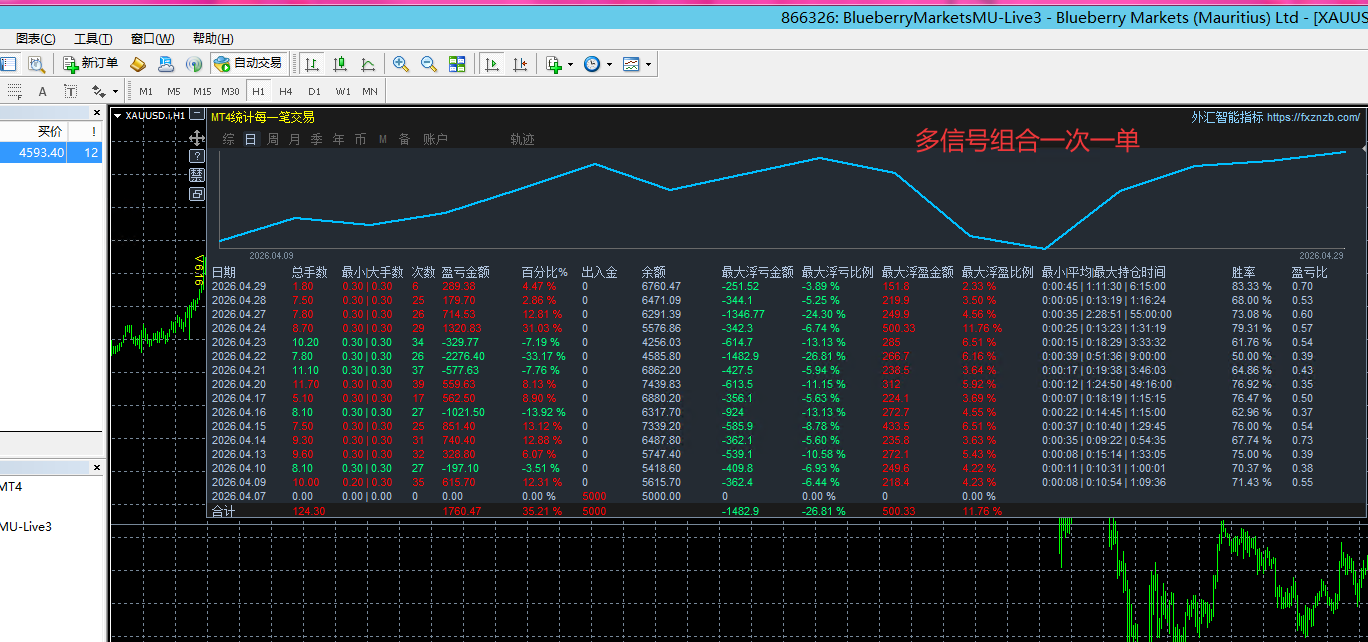Click the chart shift icon
This screenshot has height=642, width=1368.
519,64
